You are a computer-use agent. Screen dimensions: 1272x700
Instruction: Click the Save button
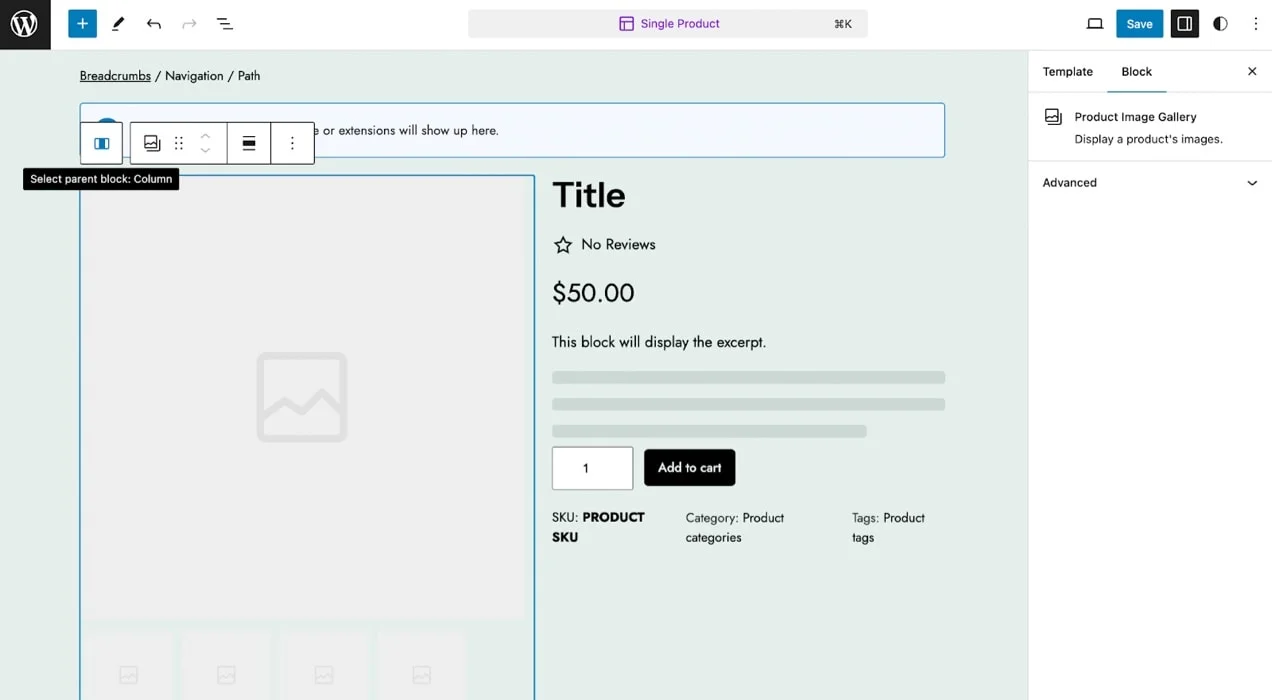1140,23
